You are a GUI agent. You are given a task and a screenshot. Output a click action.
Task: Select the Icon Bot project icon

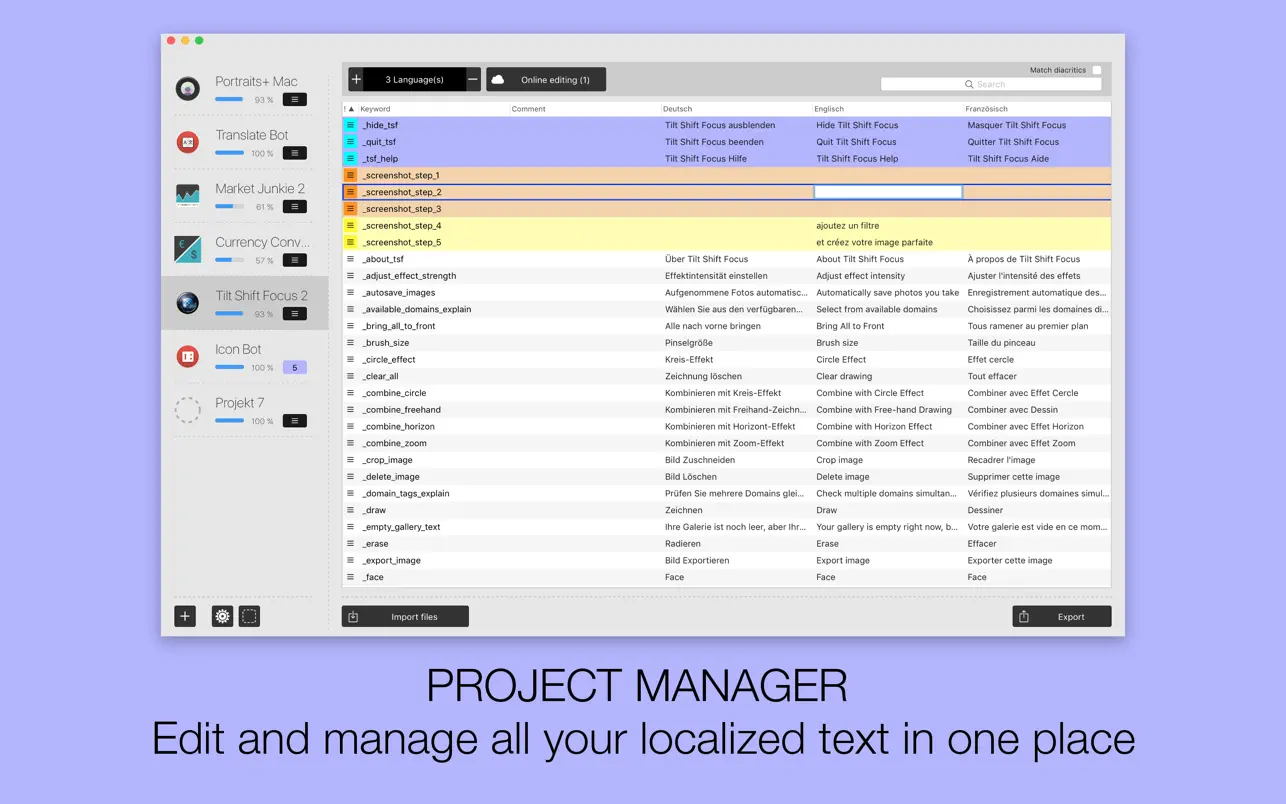(187, 356)
